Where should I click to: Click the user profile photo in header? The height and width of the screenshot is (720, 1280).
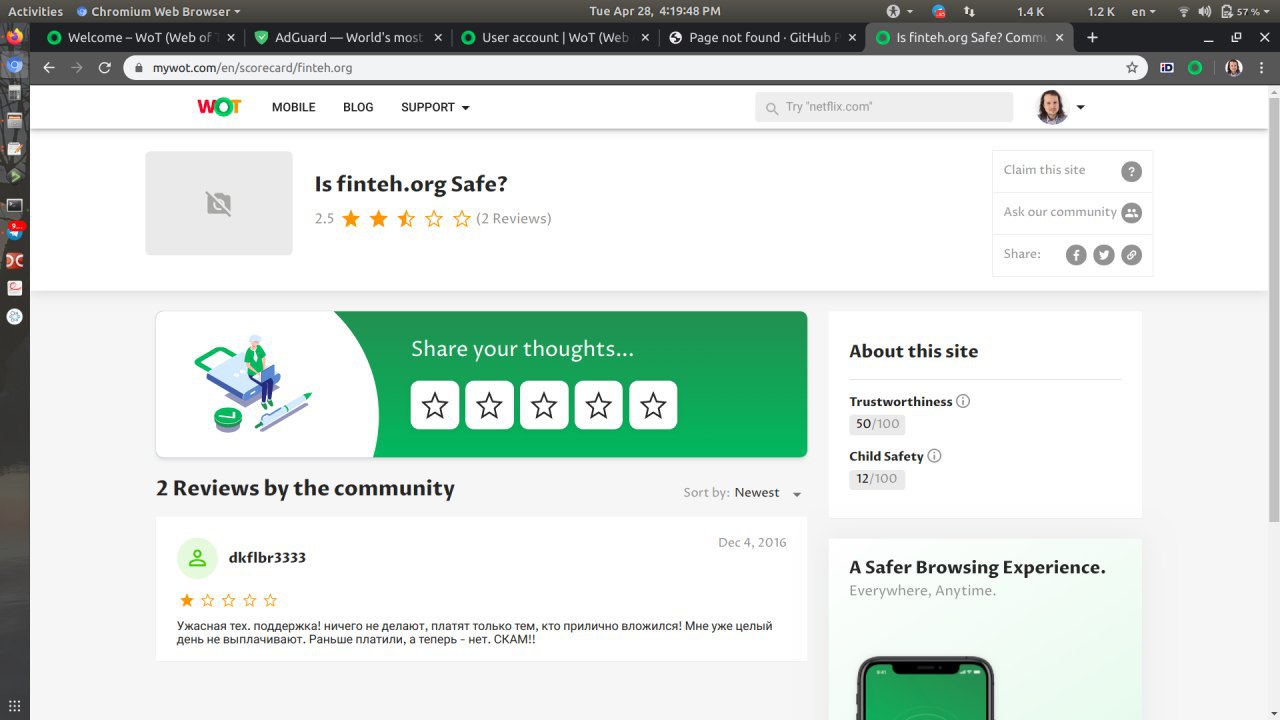coord(1052,107)
